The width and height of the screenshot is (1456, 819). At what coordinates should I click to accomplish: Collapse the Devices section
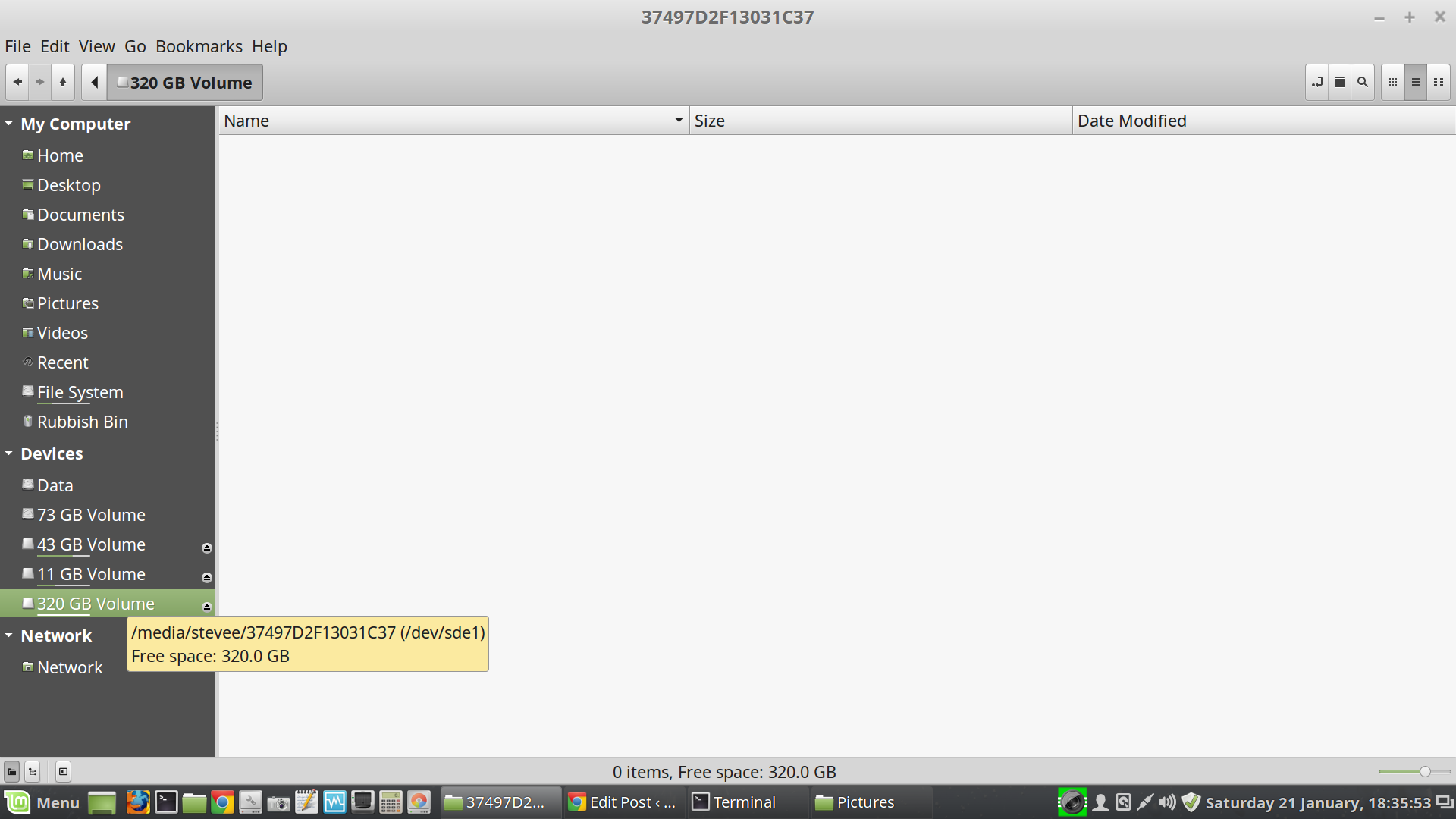click(x=9, y=453)
